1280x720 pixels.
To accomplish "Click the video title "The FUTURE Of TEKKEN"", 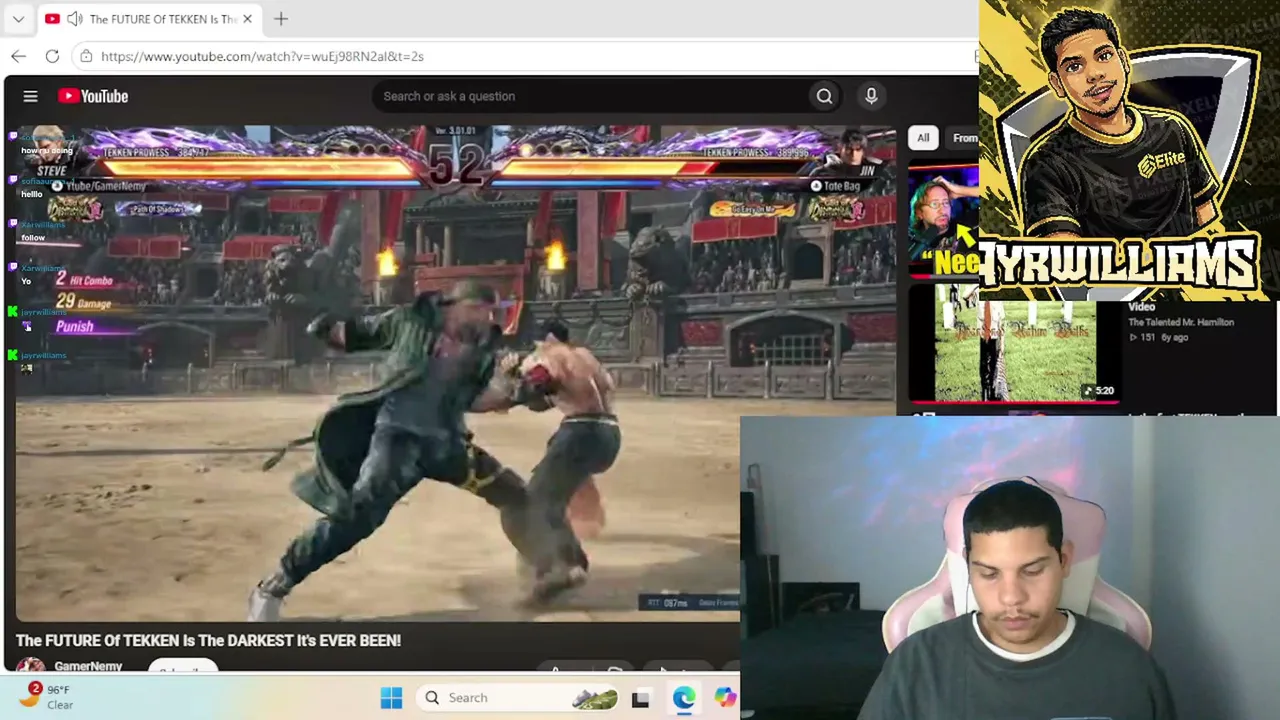I will [208, 640].
